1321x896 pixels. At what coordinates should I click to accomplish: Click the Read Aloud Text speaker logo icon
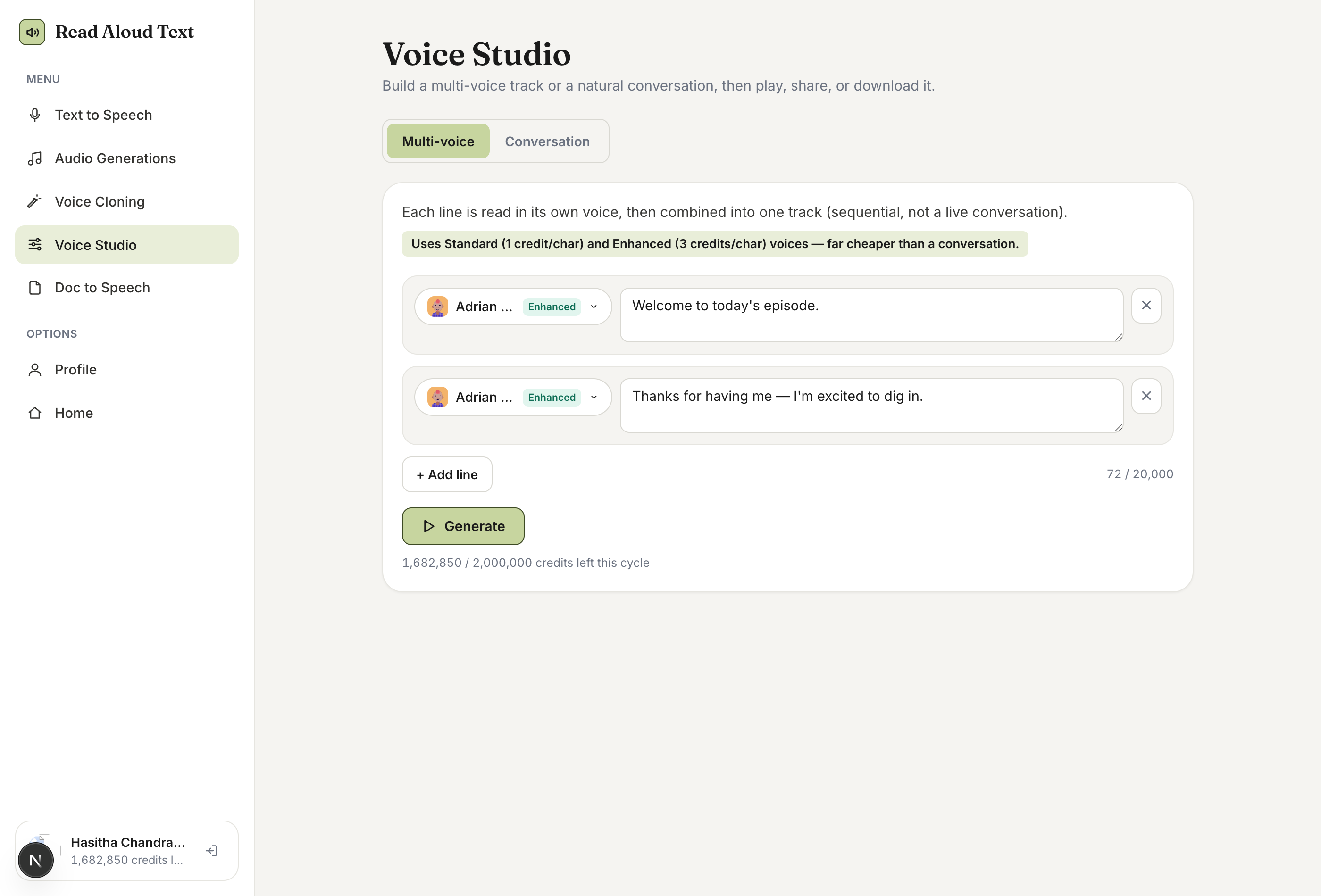coord(32,32)
